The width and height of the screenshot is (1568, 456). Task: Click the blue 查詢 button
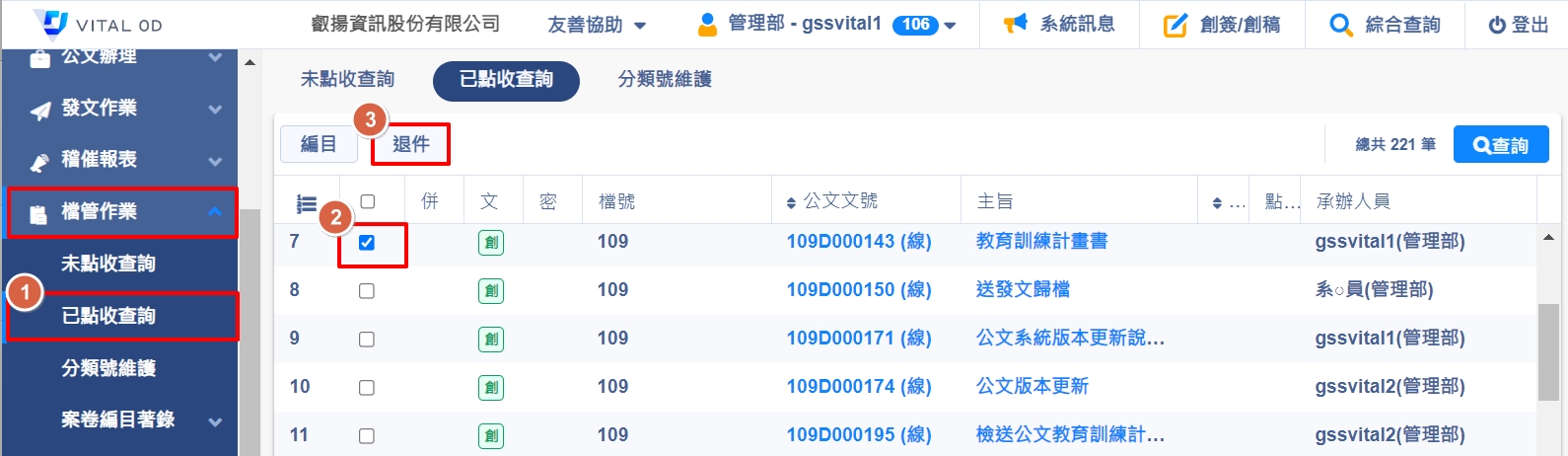pyautogui.click(x=1500, y=145)
